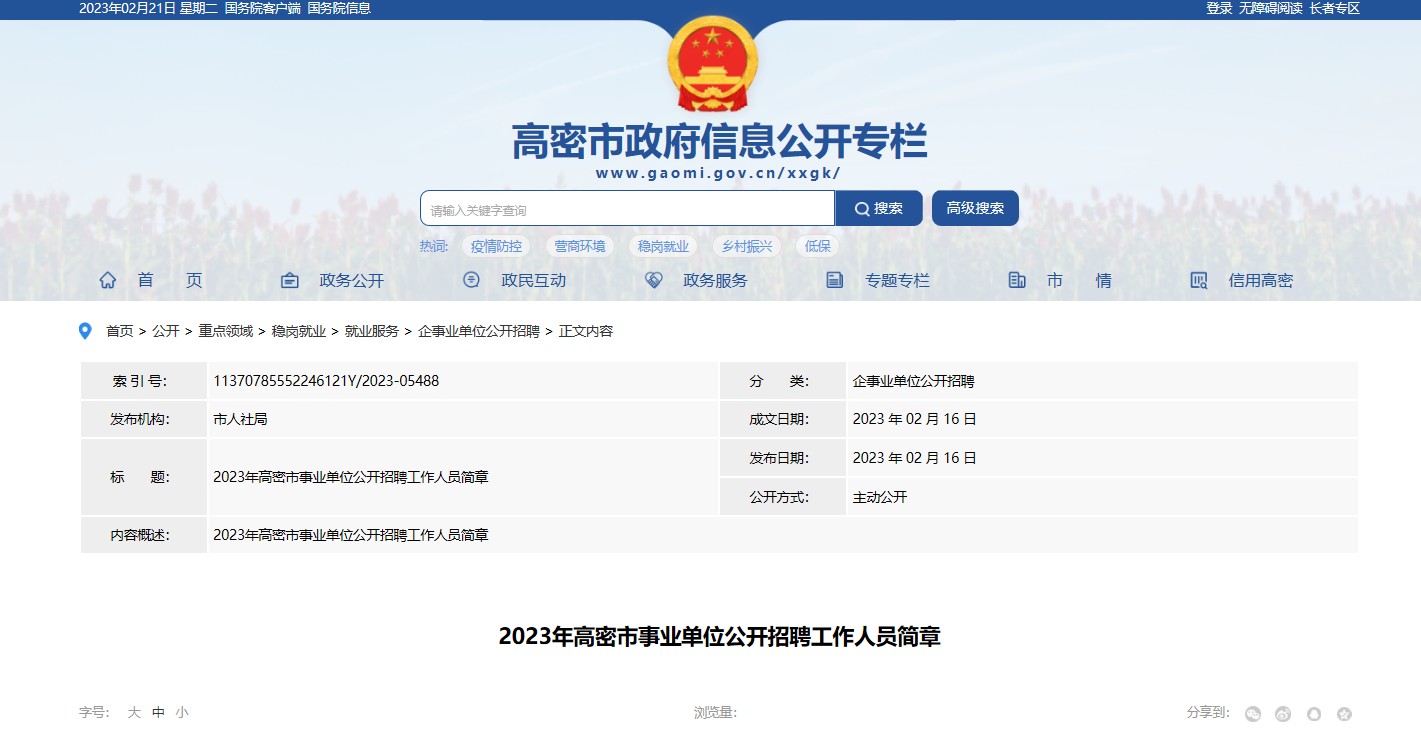Select the hot word 稳岗就业 under the search box
The width and height of the screenshot is (1421, 740).
(x=664, y=246)
